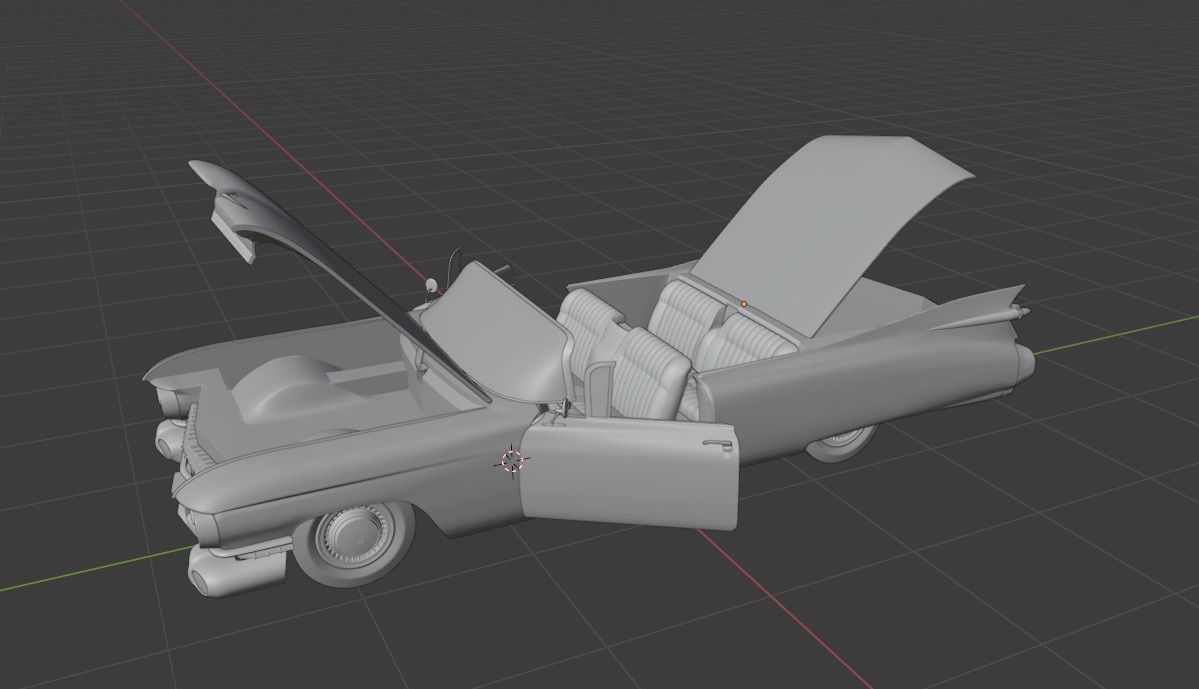This screenshot has height=689, width=1199.
Task: Click the orange object origin dot
Action: pos(744,304)
